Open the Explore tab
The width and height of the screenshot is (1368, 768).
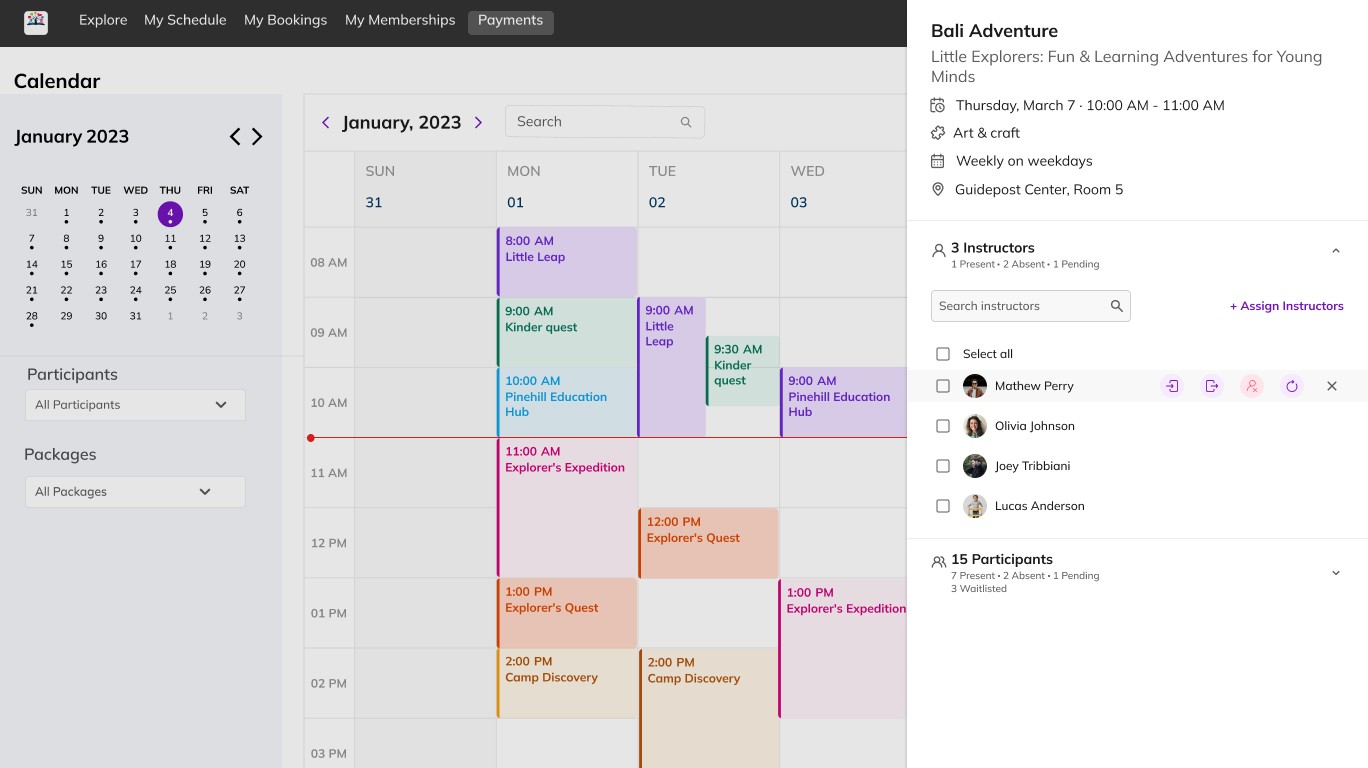(x=103, y=20)
